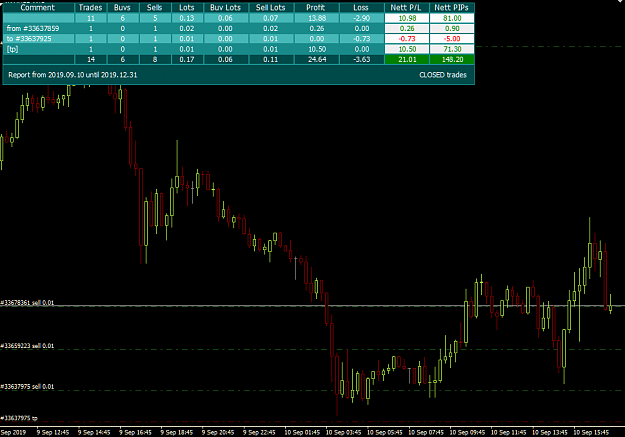The height and width of the screenshot is (437, 625).
Task: Click the green total Nett PIPs 148.20
Action: pos(452,59)
